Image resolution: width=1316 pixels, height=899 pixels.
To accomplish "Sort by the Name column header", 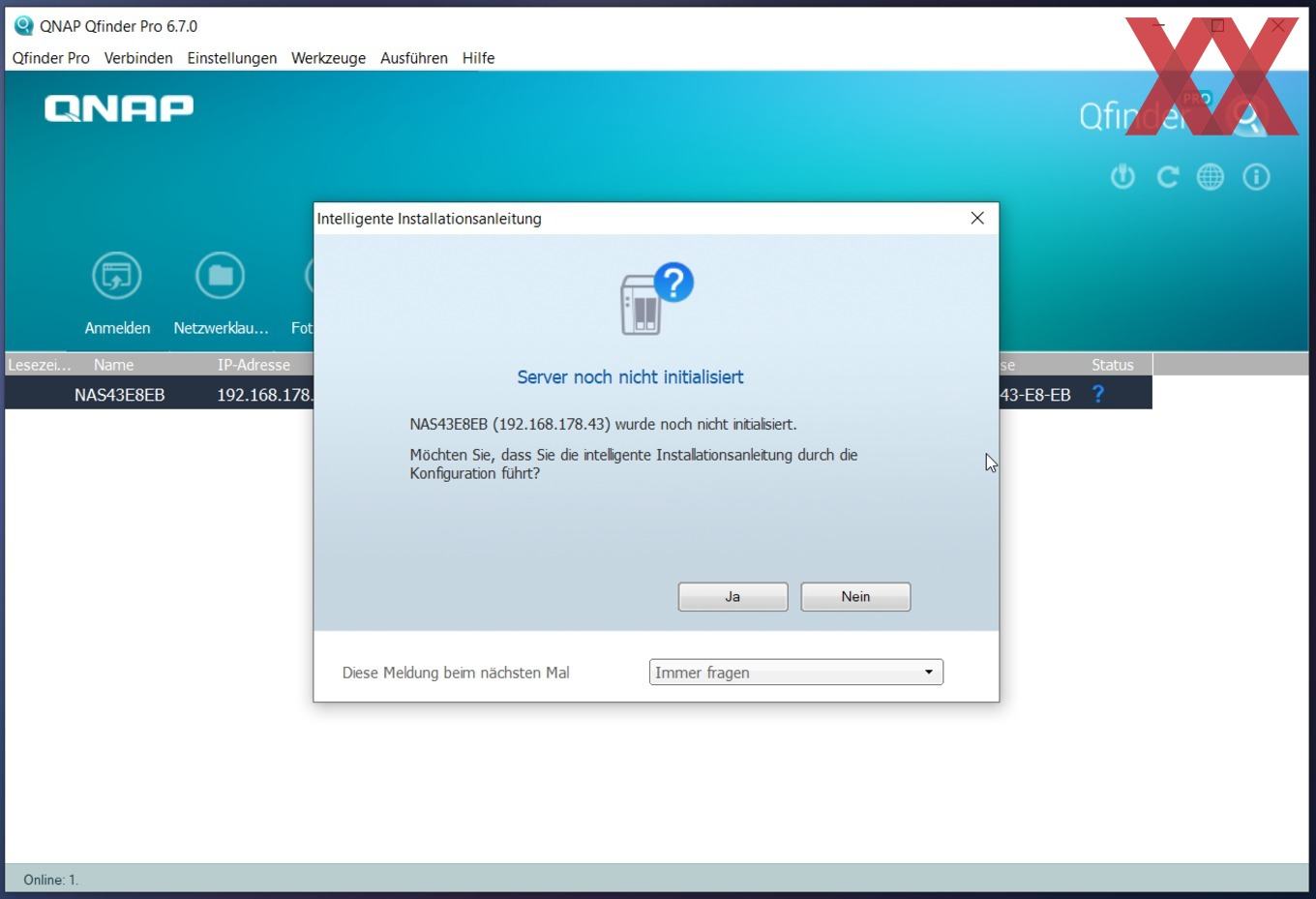I will [x=114, y=365].
